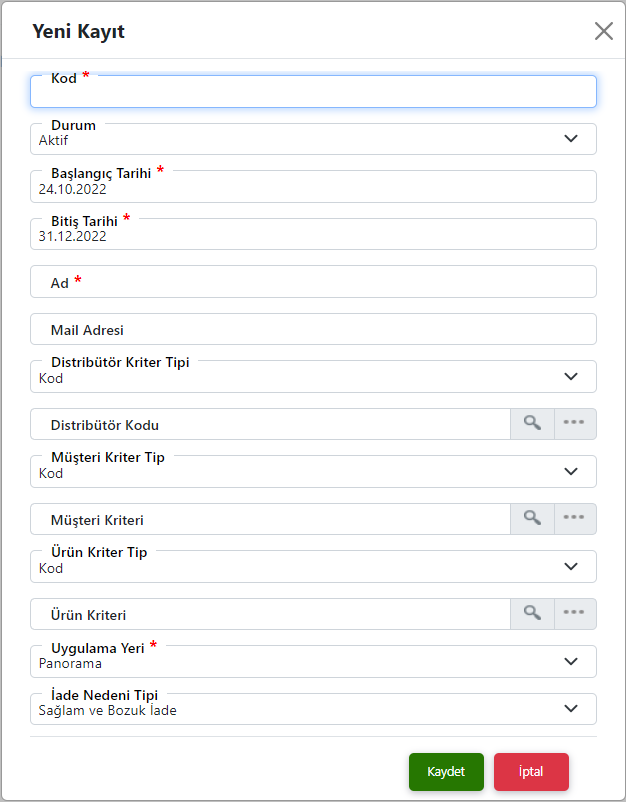
Task: Click the Başlangıç Tarihi date field
Action: (x=313, y=188)
